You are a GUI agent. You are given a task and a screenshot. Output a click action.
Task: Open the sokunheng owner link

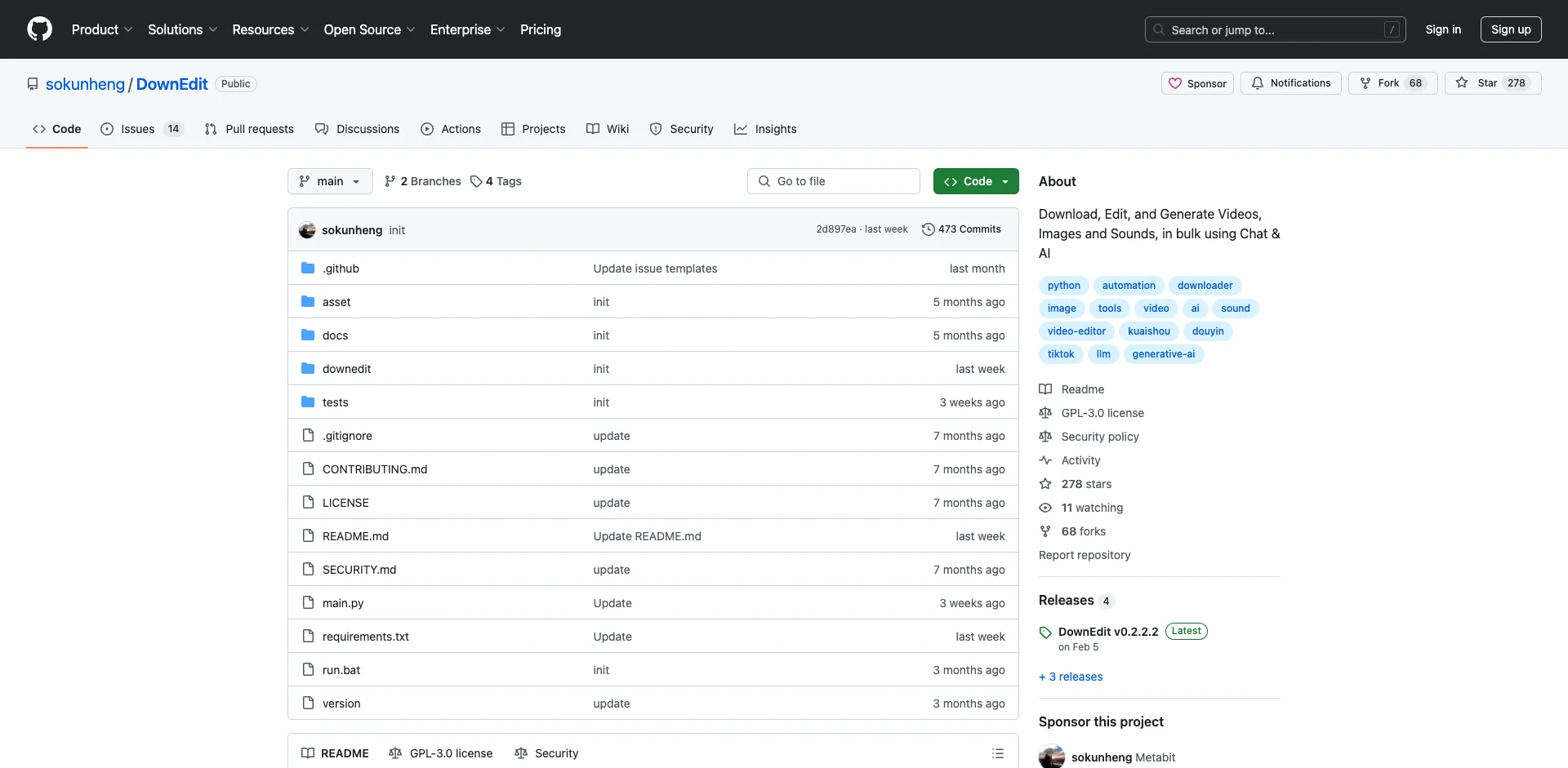85,84
